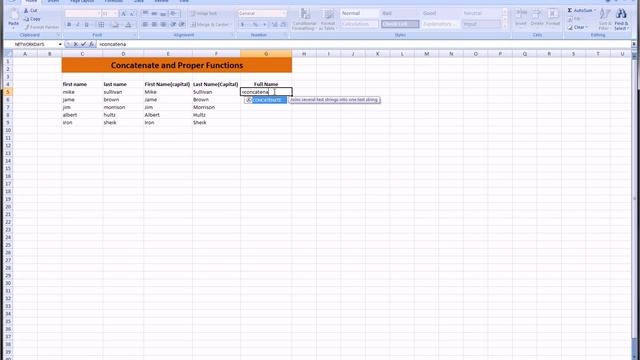This screenshot has height=360, width=640.
Task: Toggle align text right
Action: tap(163, 25)
